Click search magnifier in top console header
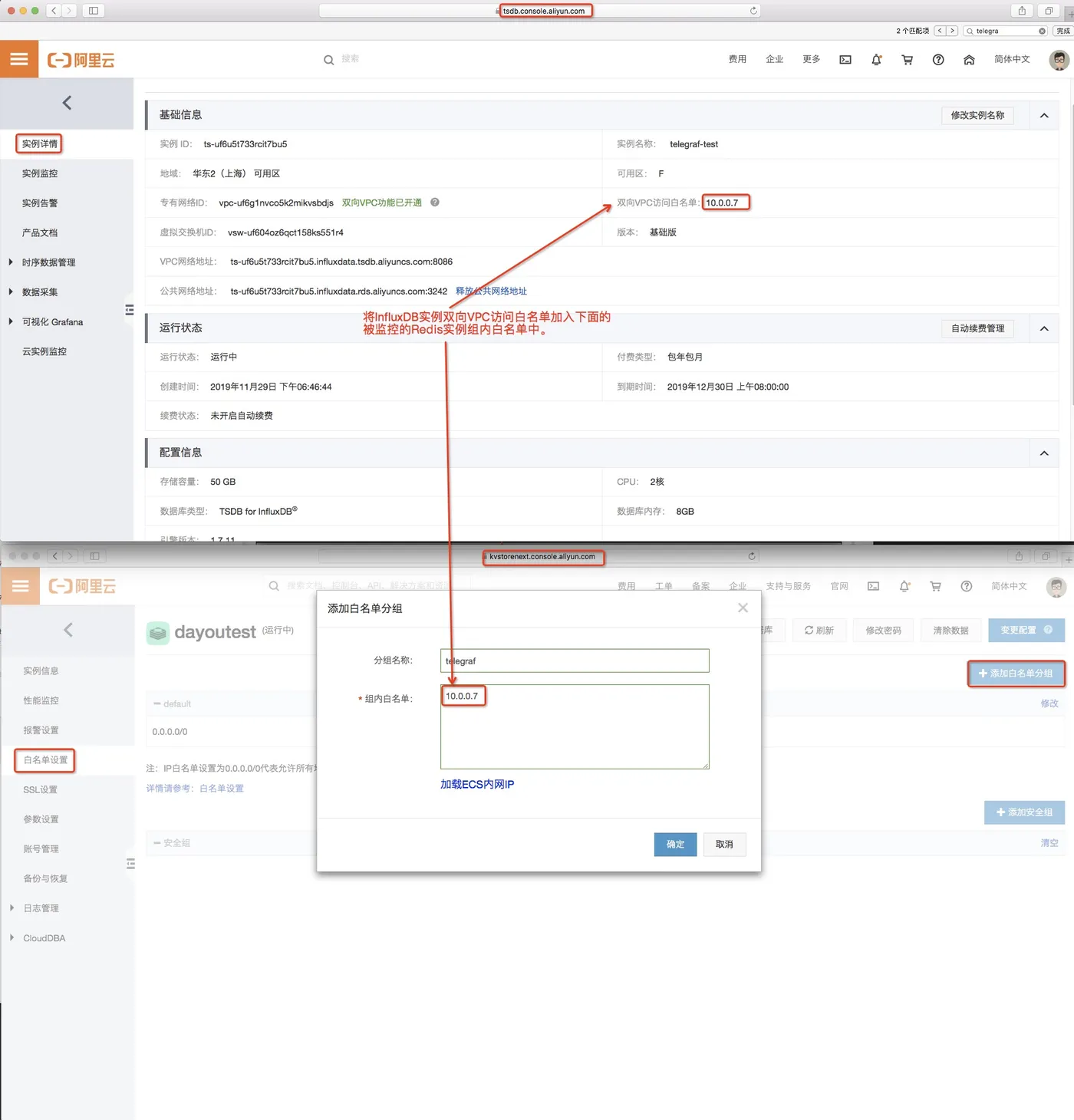The image size is (1074, 1120). coord(328,60)
